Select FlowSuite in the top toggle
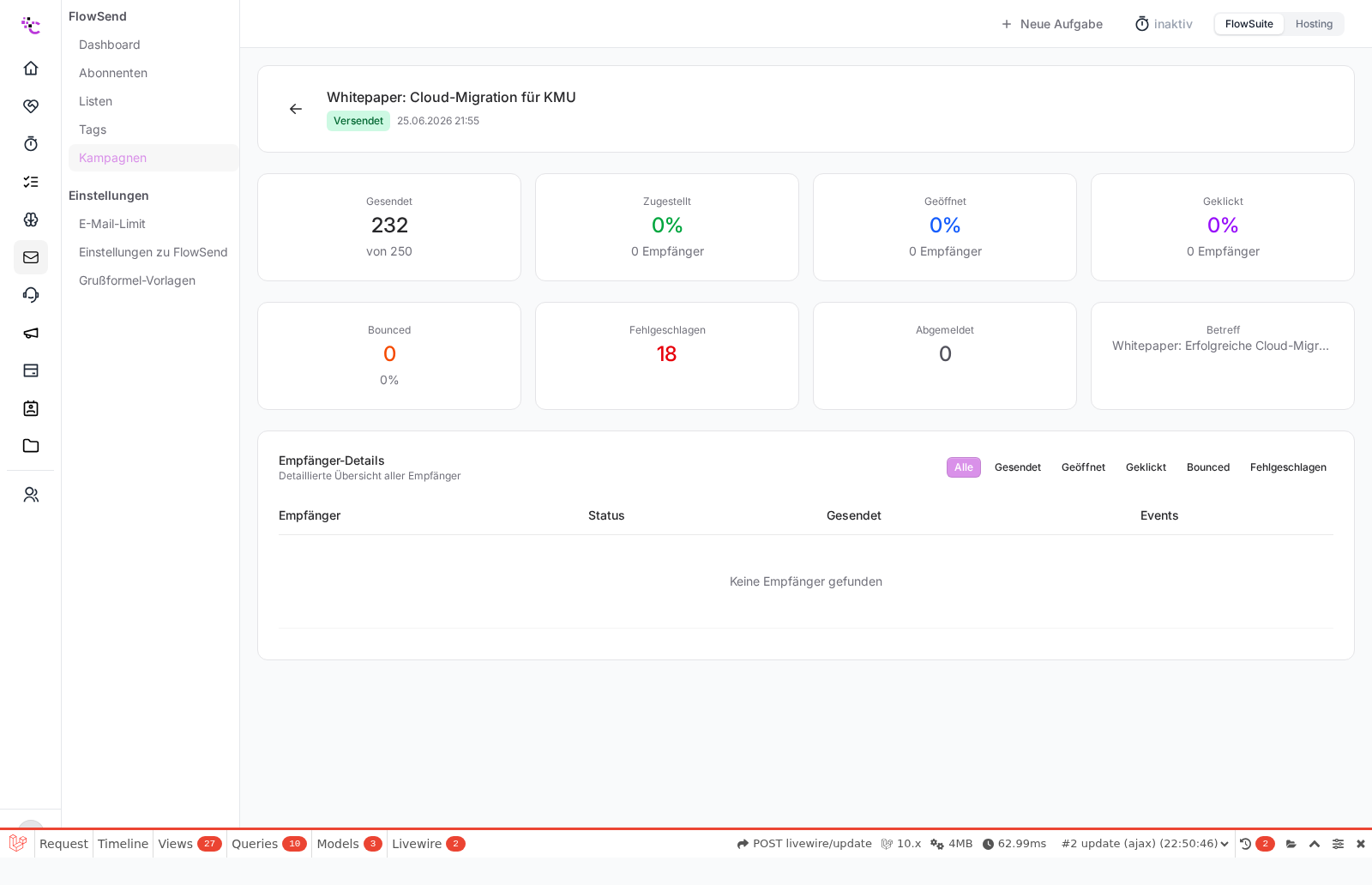 (1249, 24)
